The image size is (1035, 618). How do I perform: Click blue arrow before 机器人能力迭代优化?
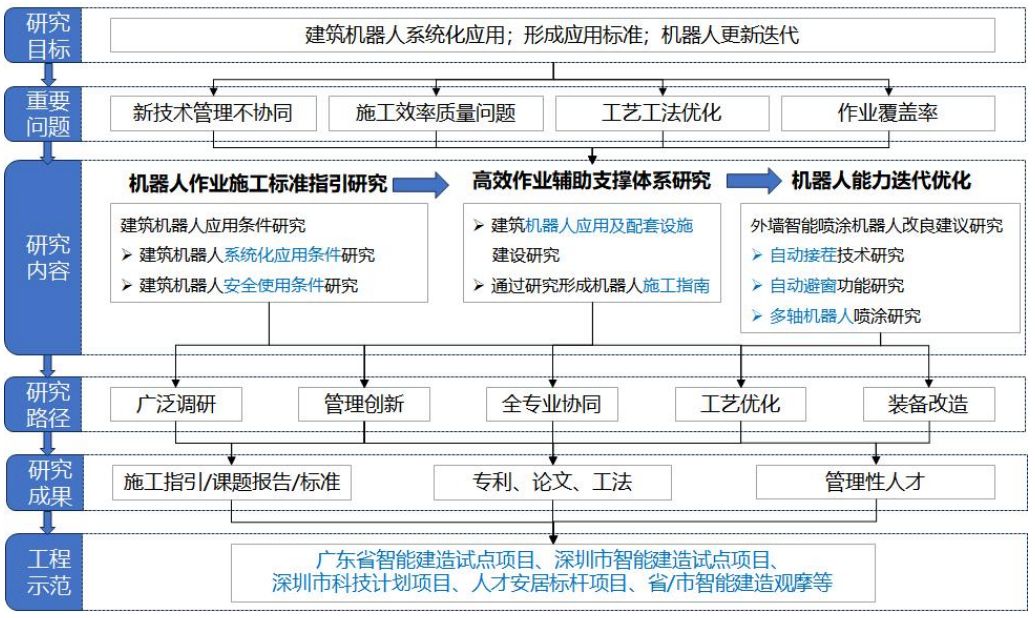pos(754,180)
